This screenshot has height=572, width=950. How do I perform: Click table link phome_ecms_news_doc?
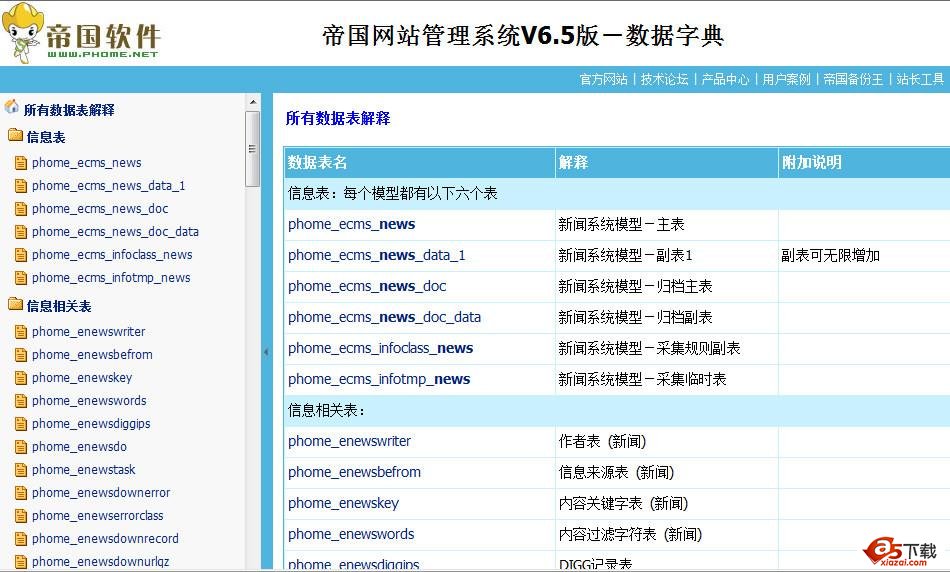pyautogui.click(x=367, y=286)
